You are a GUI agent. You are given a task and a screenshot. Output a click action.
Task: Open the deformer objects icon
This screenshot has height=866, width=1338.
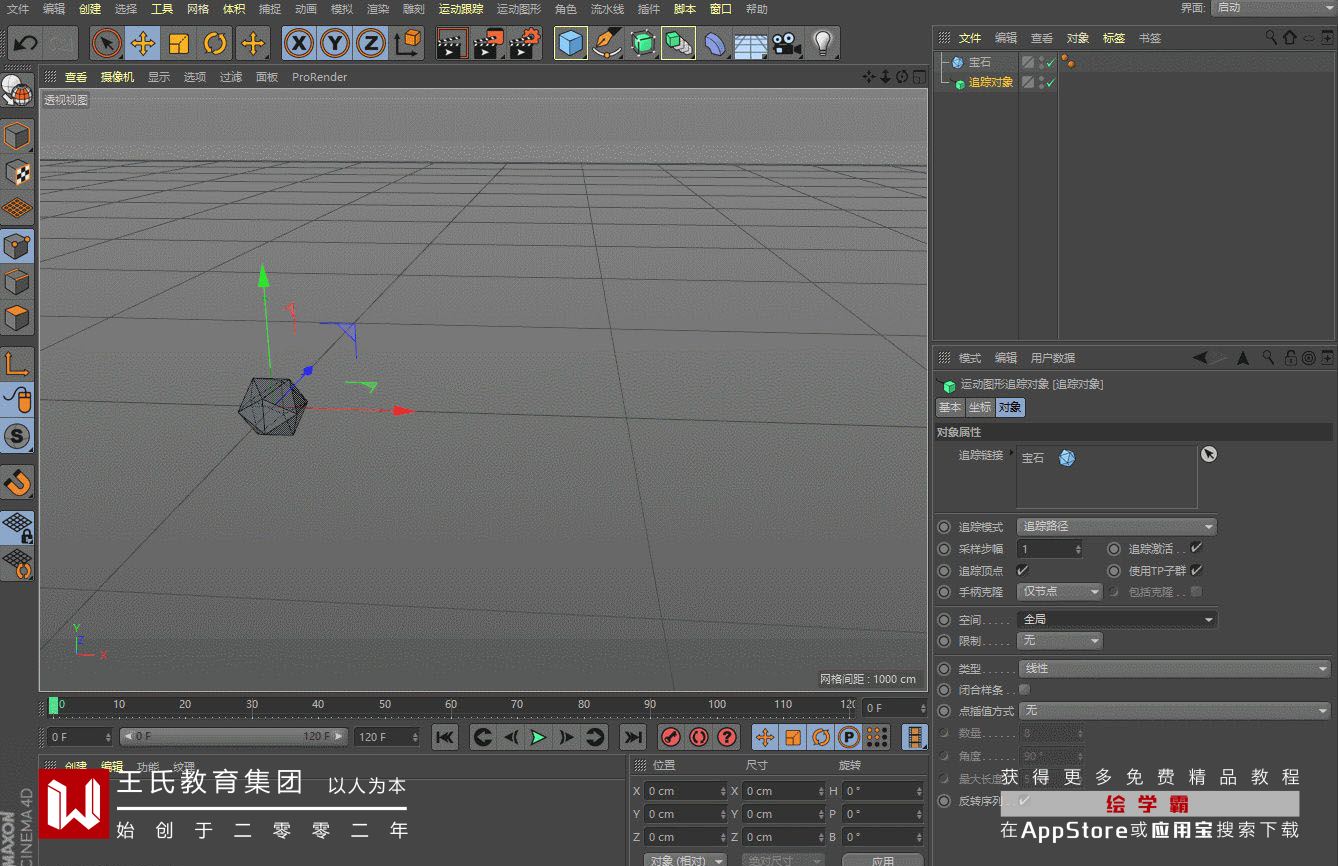tap(715, 43)
